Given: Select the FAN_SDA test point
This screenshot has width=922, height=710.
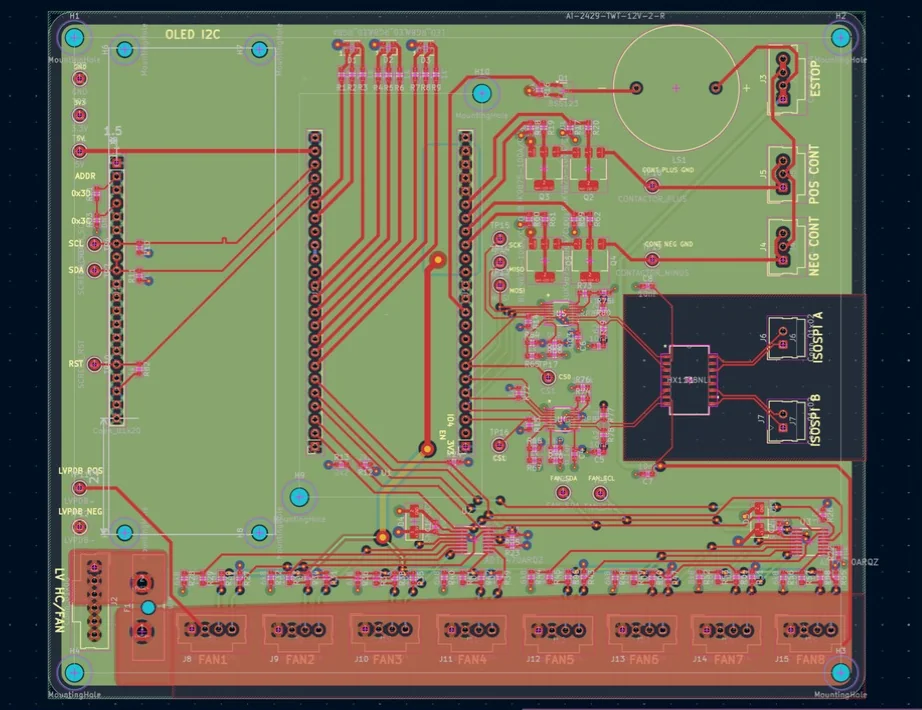Looking at the screenshot, I should 564,493.
